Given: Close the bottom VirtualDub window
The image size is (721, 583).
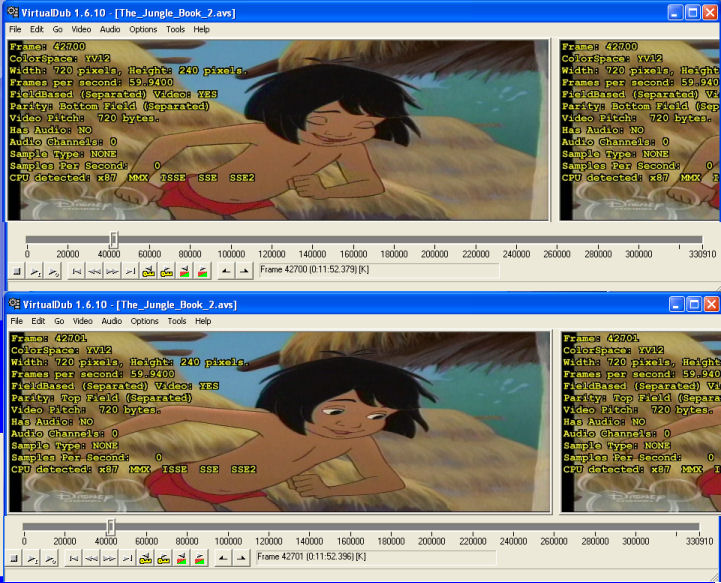Looking at the screenshot, I should [711, 304].
